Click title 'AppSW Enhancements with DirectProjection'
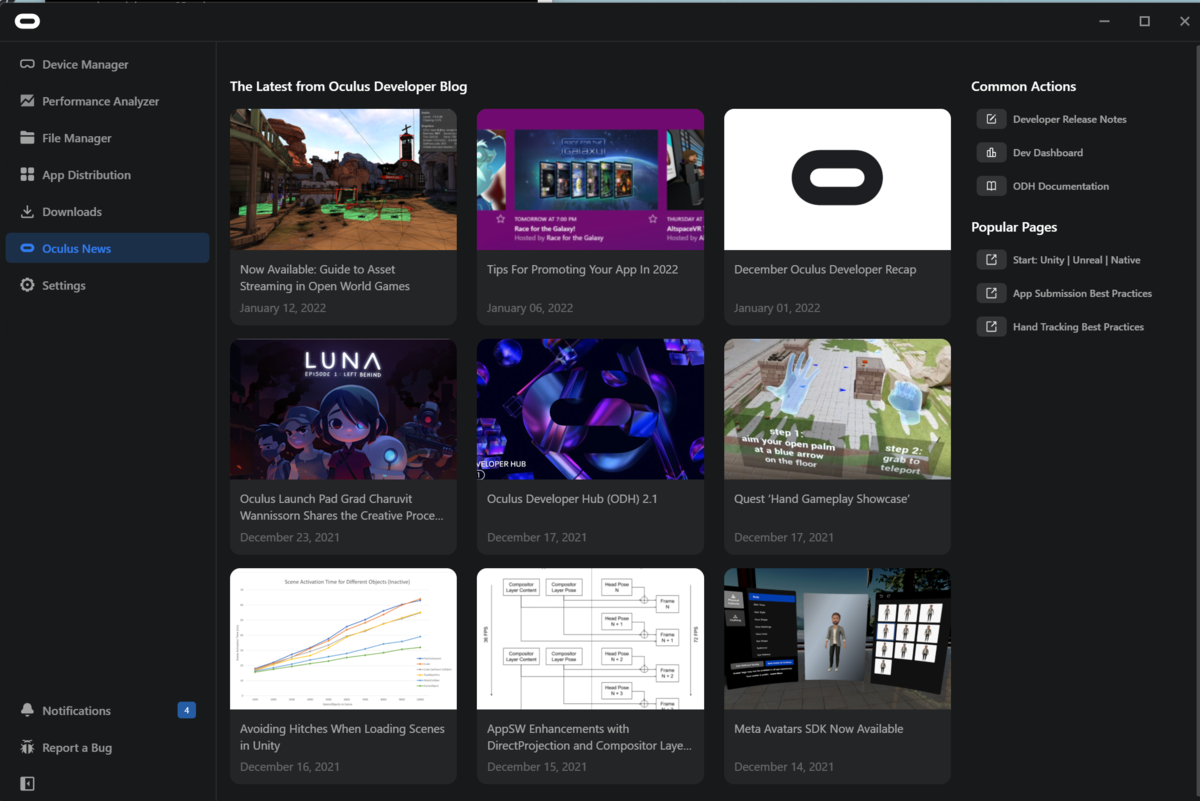The image size is (1200, 801). tap(589, 737)
